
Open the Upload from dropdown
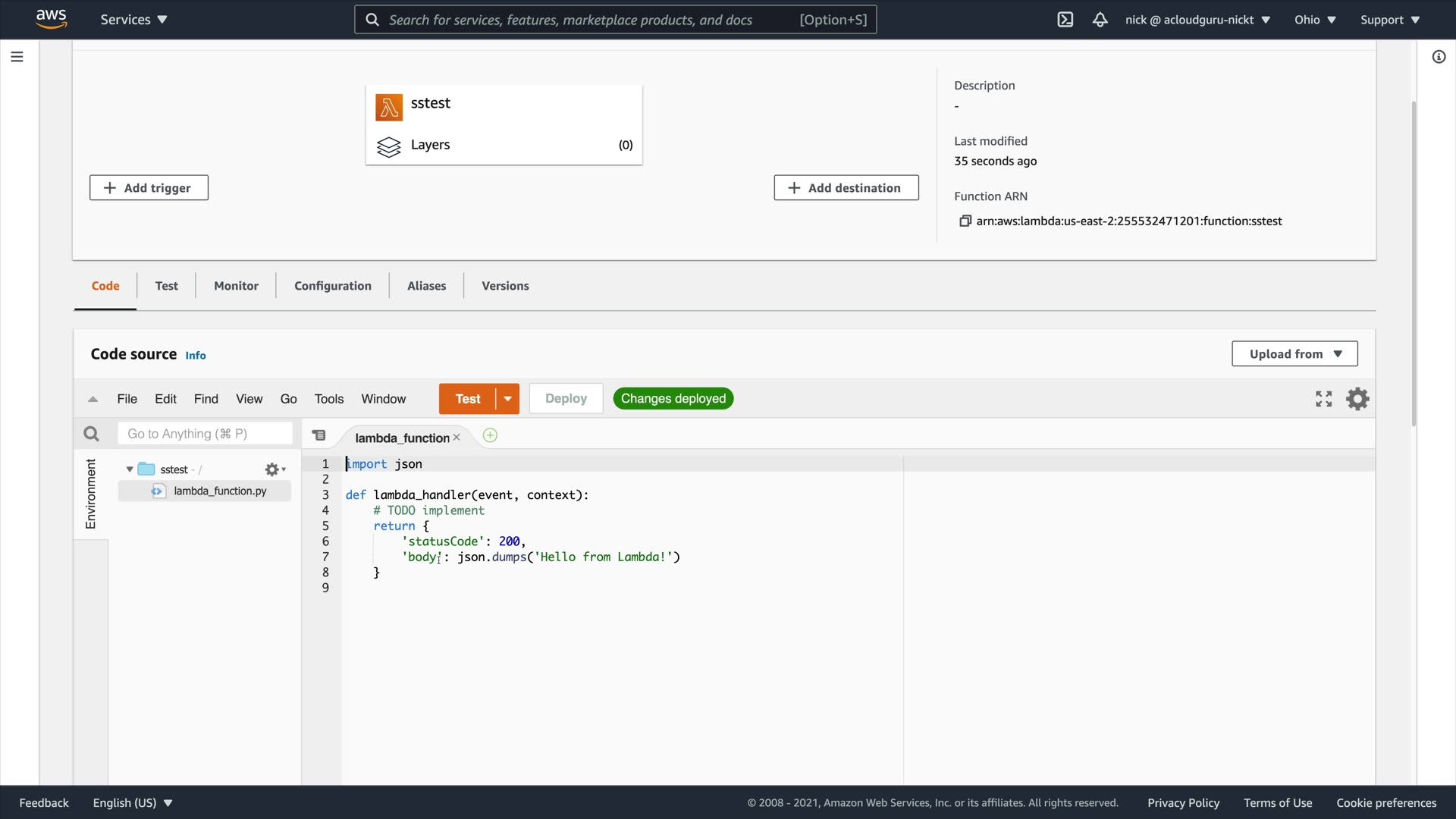coord(1294,354)
